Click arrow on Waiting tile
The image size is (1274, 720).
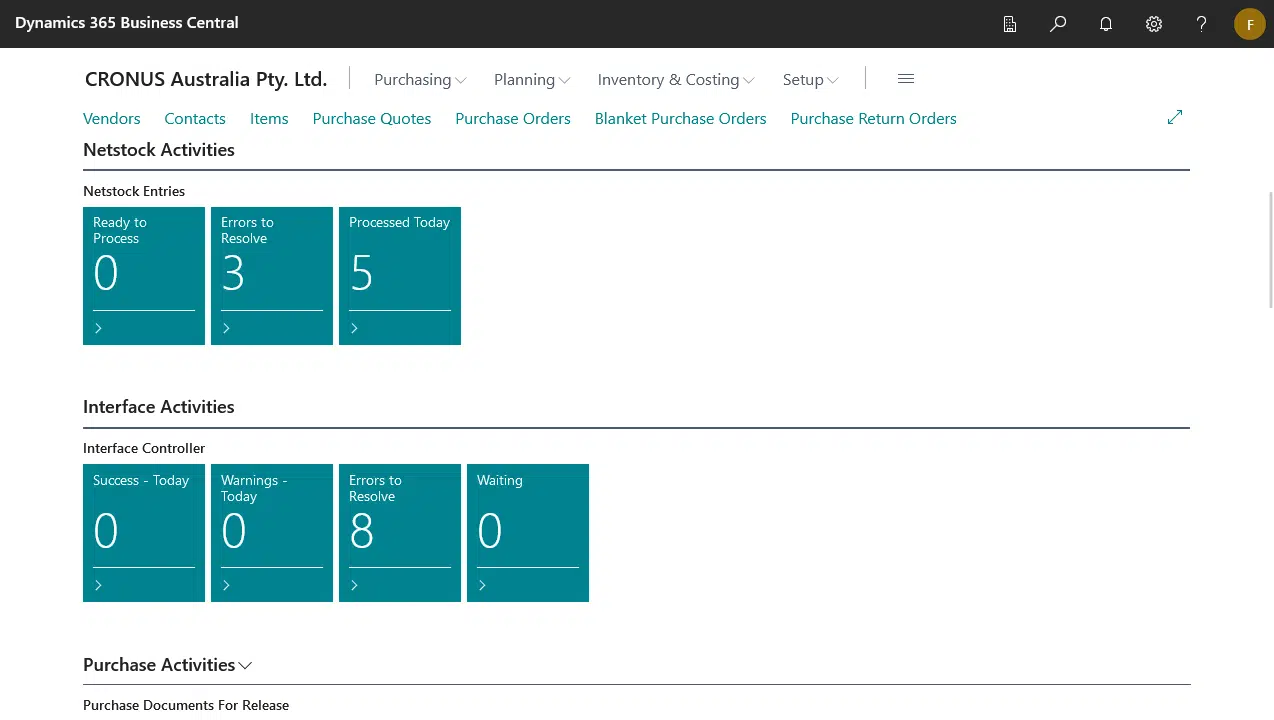(482, 585)
